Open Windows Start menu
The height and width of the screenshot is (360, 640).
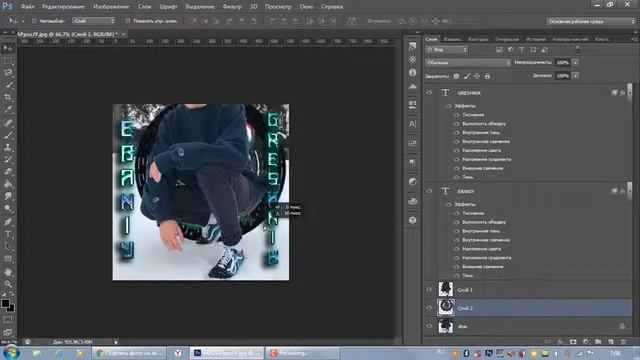11,353
